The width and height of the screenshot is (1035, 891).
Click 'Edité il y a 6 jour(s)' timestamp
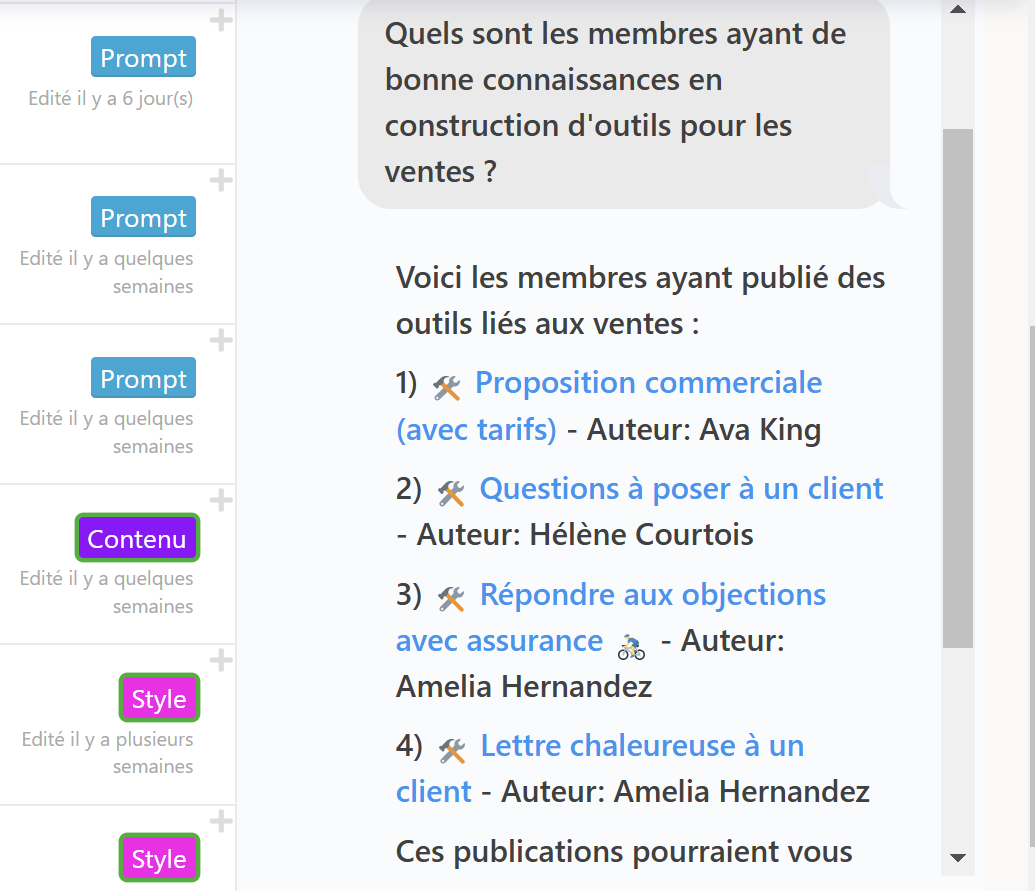click(x=111, y=99)
